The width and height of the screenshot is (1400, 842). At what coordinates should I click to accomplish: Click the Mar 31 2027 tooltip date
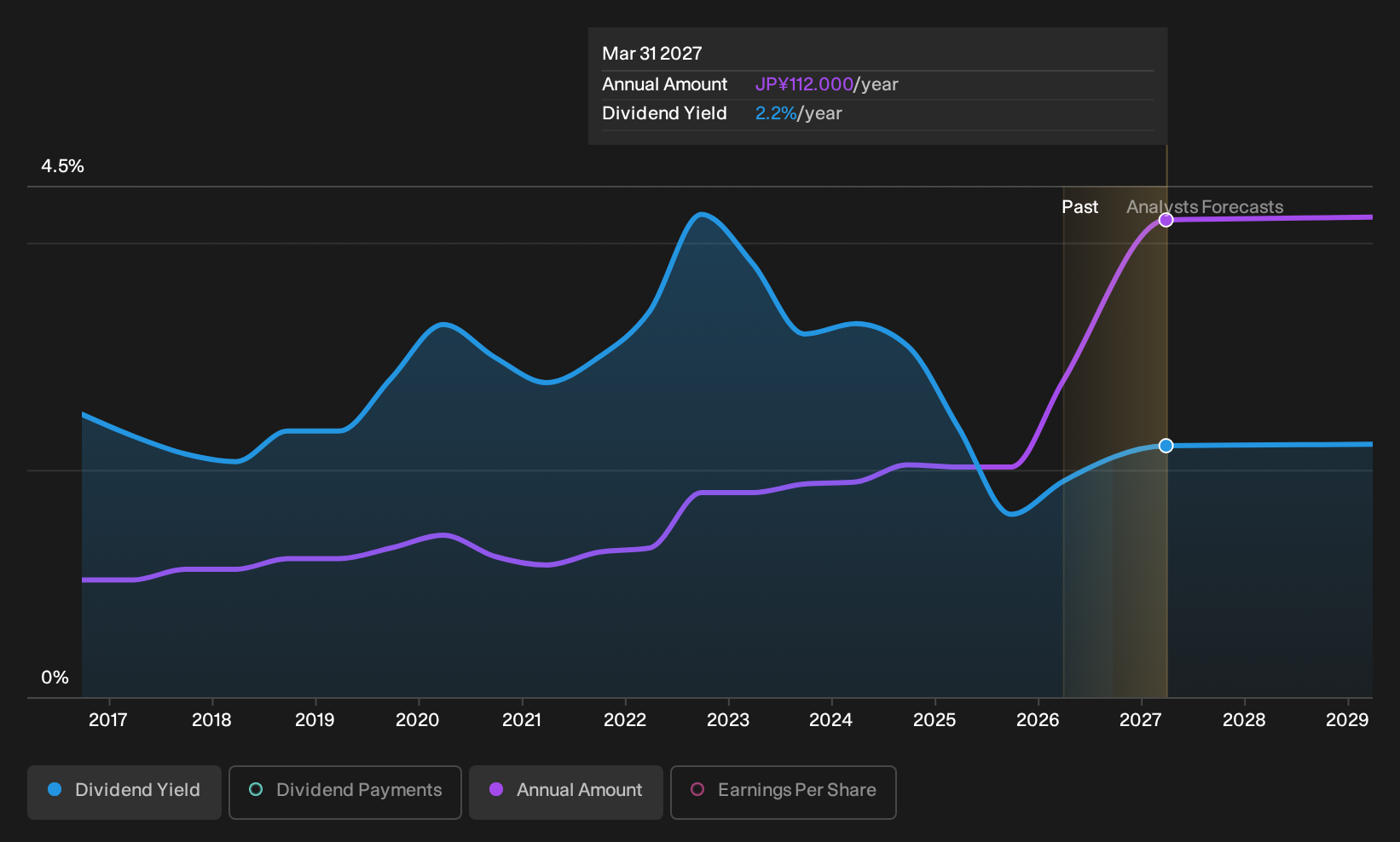coord(652,54)
